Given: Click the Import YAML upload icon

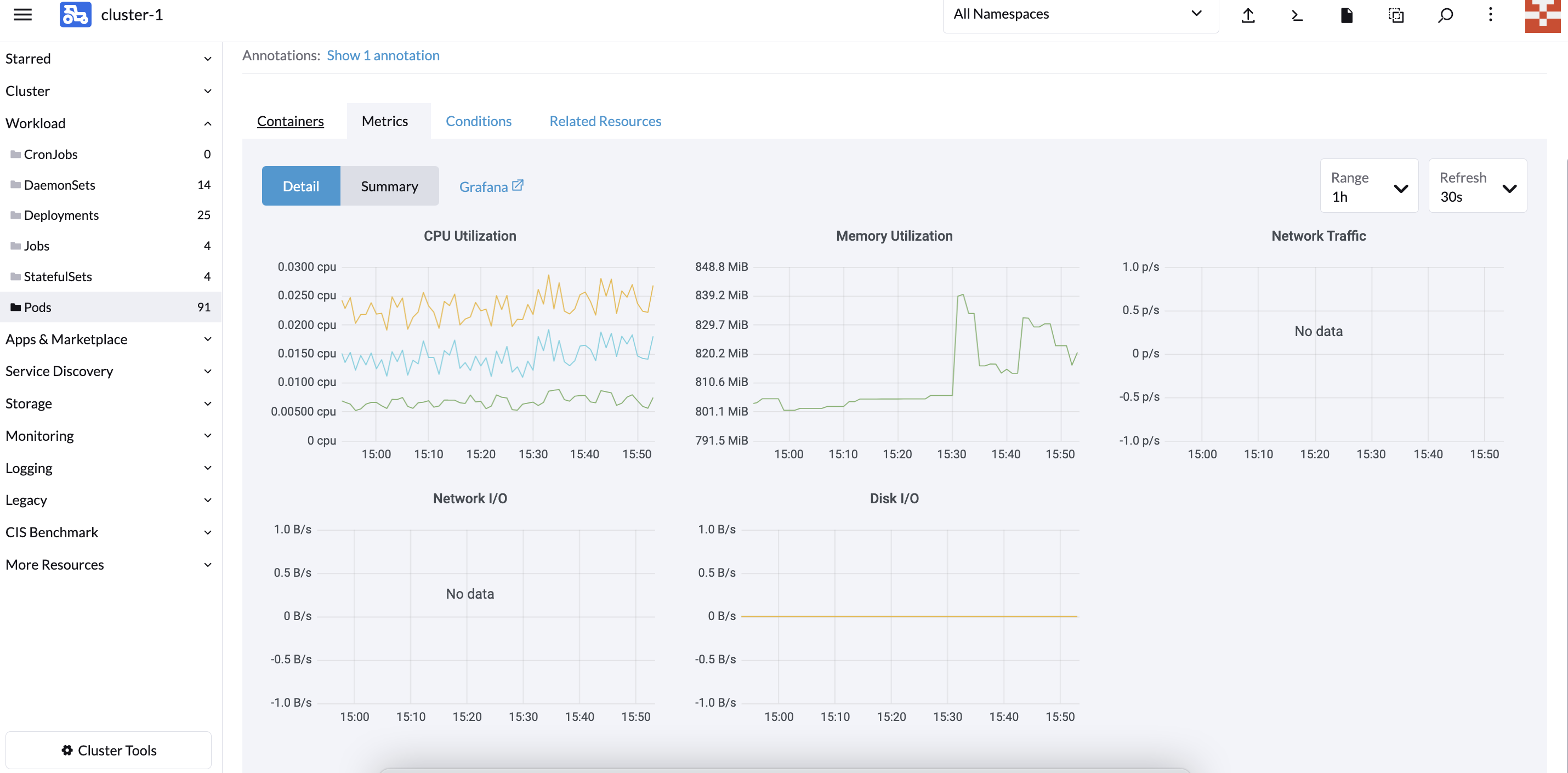Looking at the screenshot, I should [1248, 15].
